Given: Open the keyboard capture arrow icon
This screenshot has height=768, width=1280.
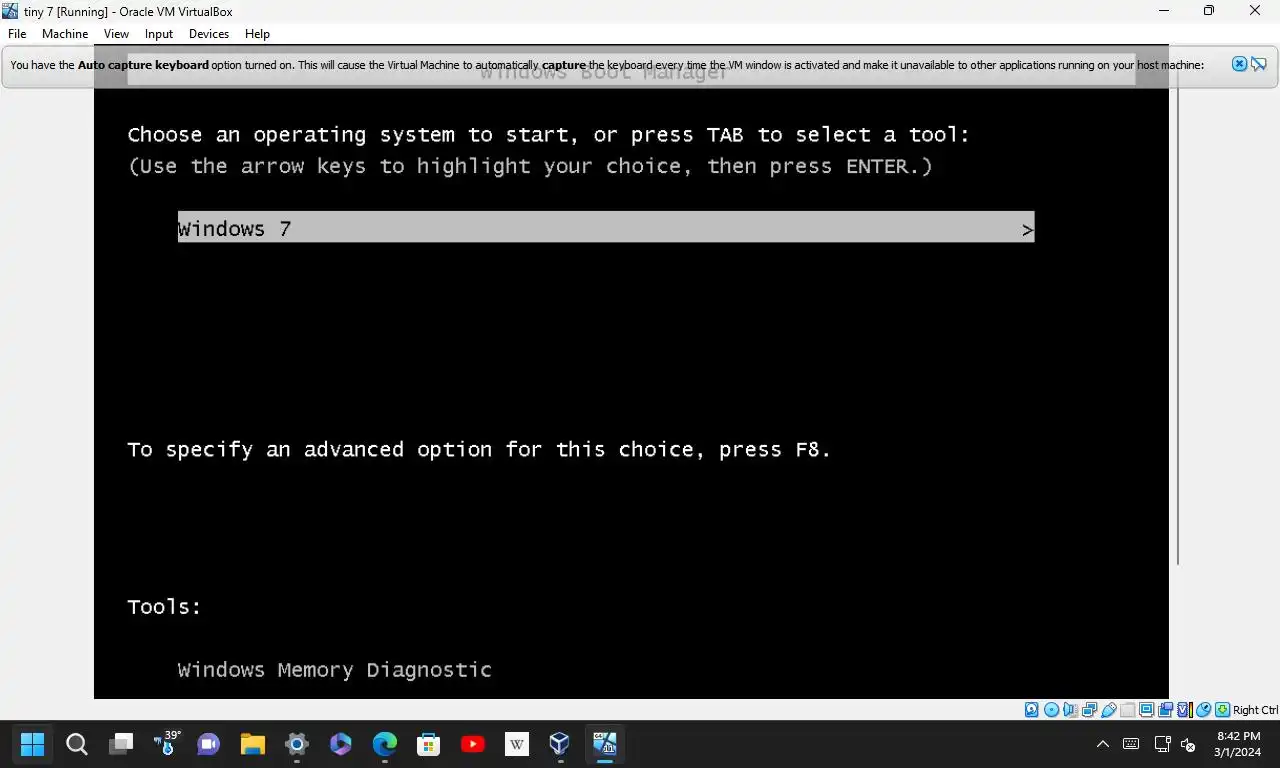Looking at the screenshot, I should [x=1222, y=710].
